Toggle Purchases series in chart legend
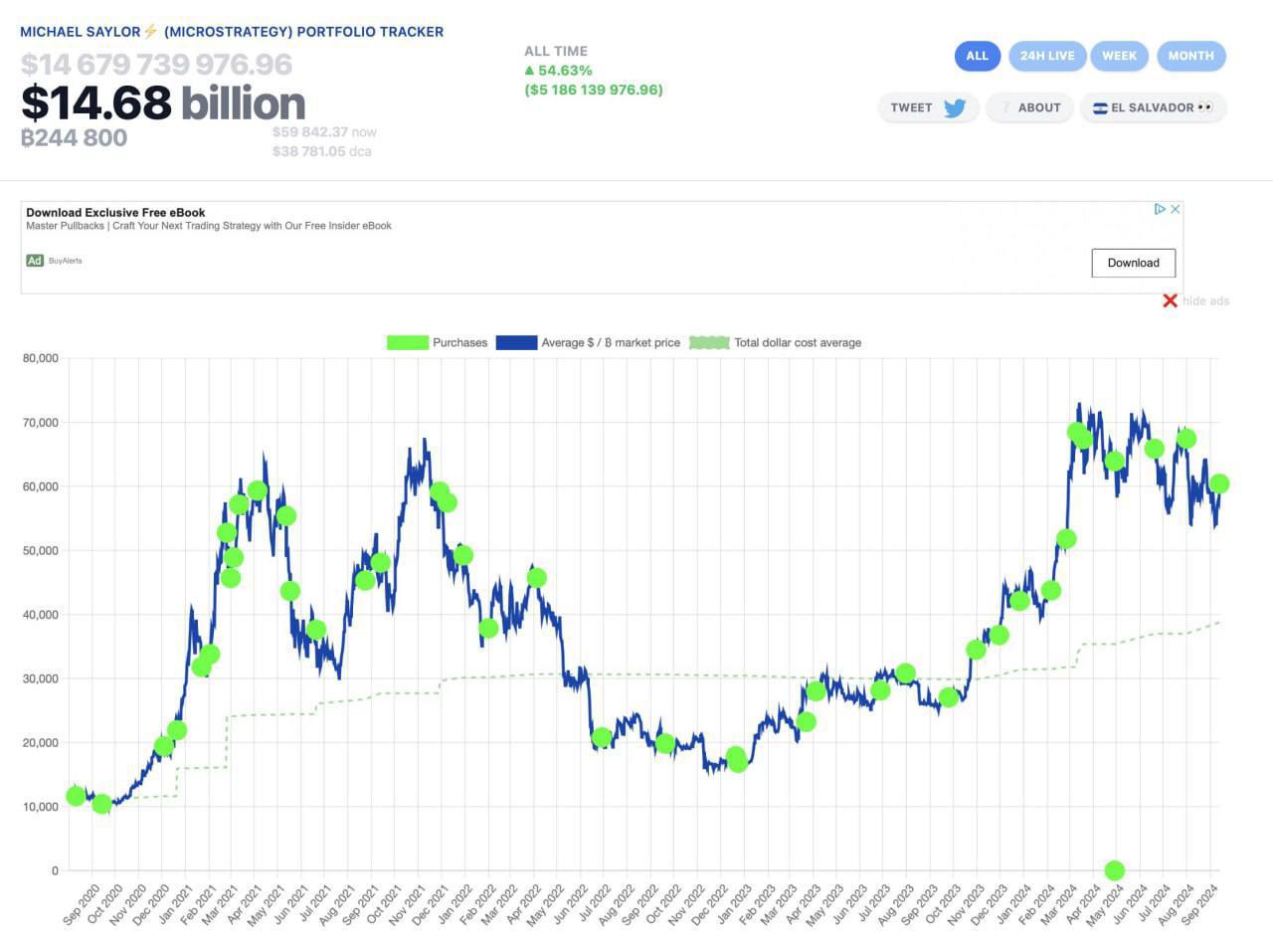Screen dimensions: 1273x952 point(438,342)
